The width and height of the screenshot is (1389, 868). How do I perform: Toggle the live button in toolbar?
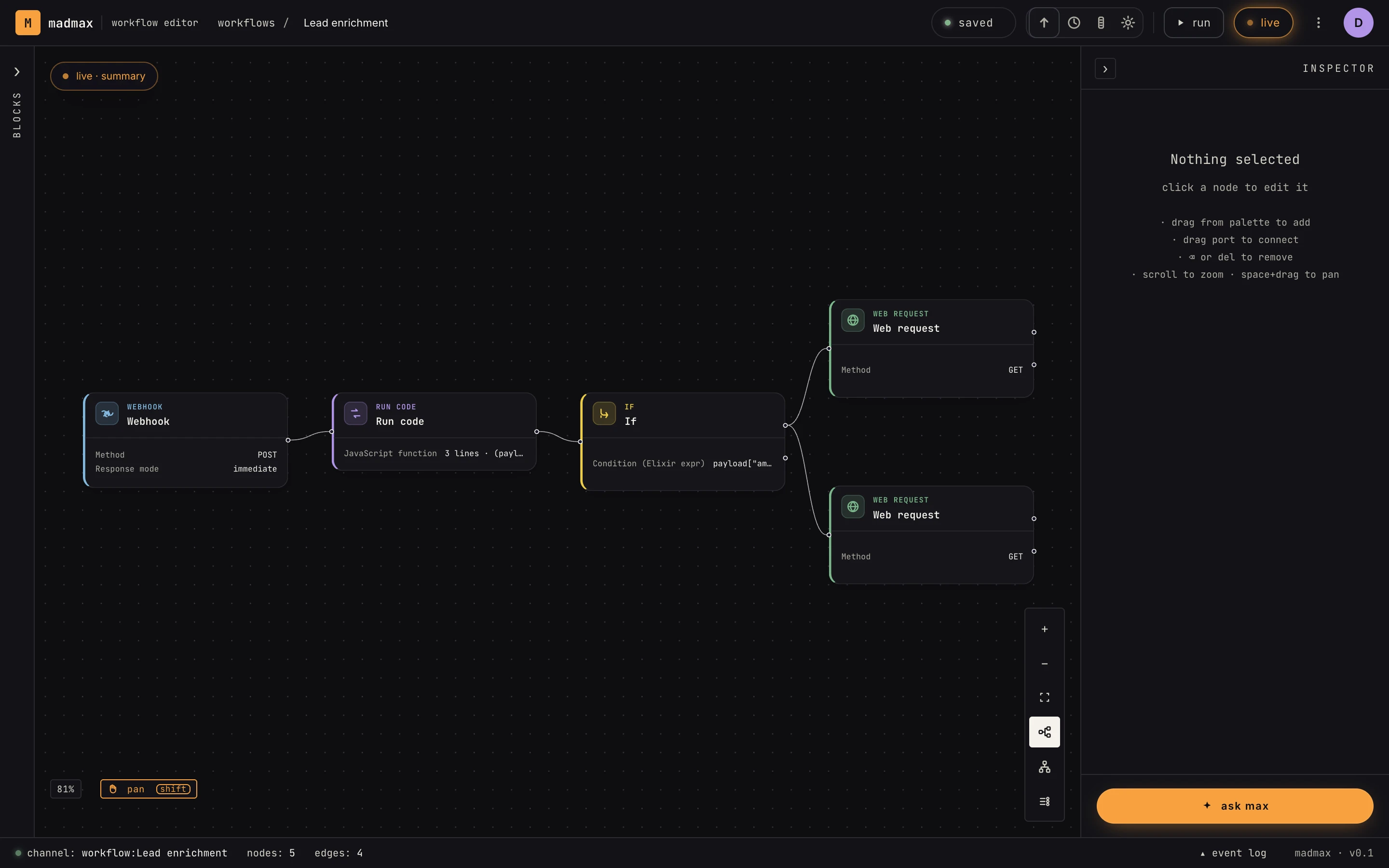(x=1263, y=23)
